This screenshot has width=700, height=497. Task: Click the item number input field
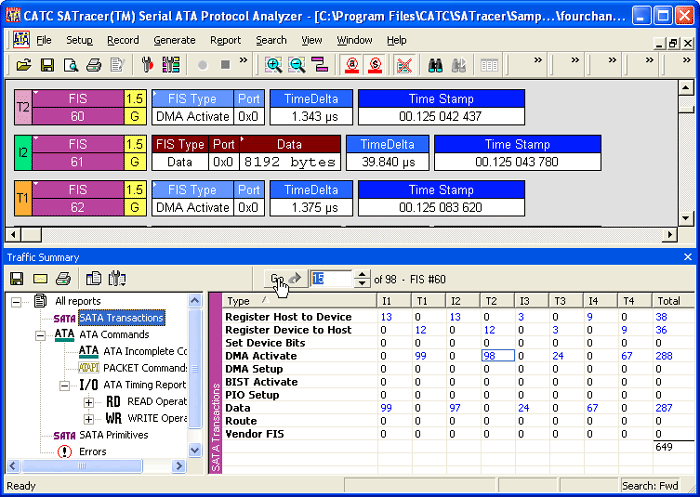331,279
